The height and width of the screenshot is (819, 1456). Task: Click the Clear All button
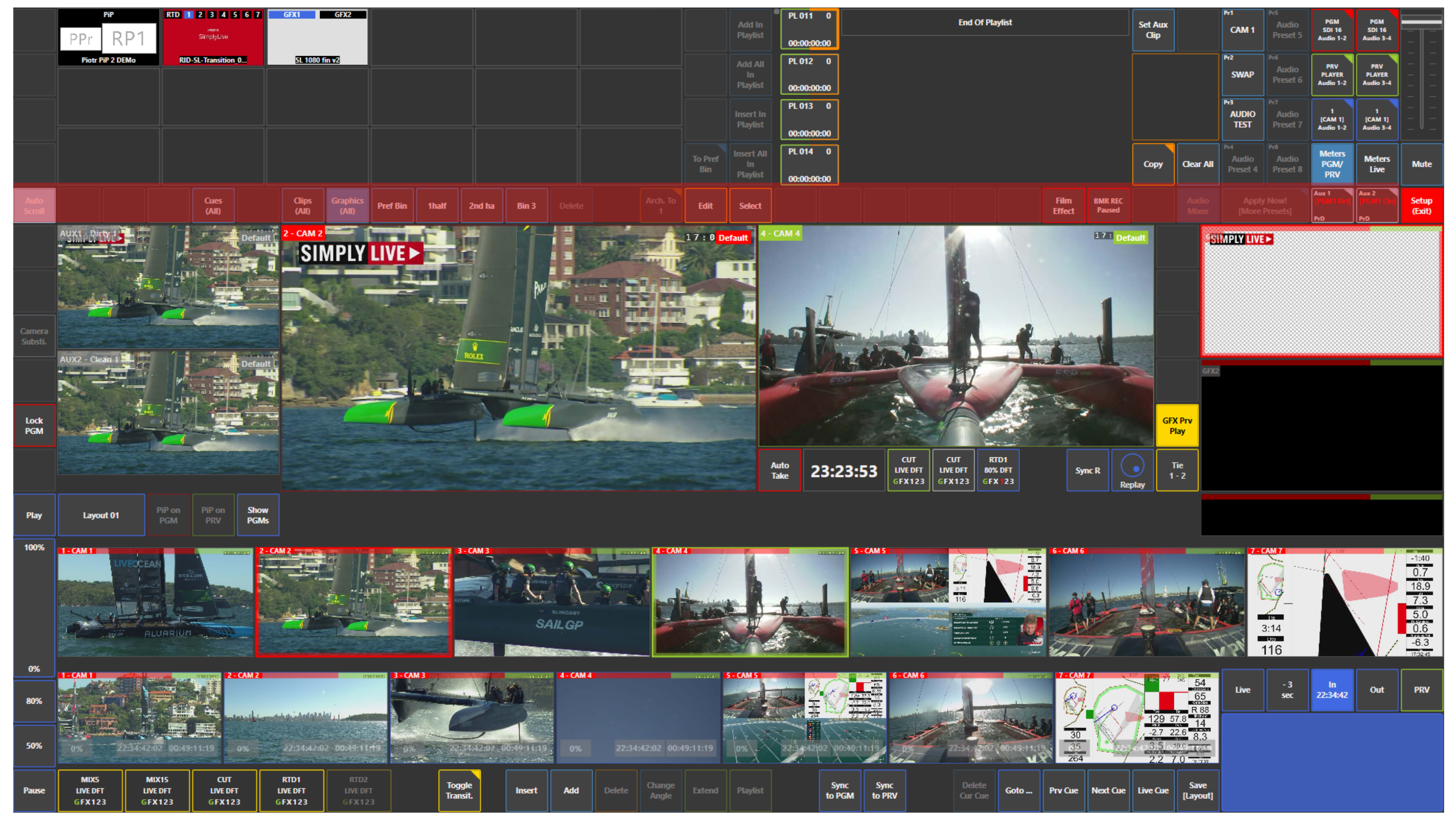click(1198, 164)
